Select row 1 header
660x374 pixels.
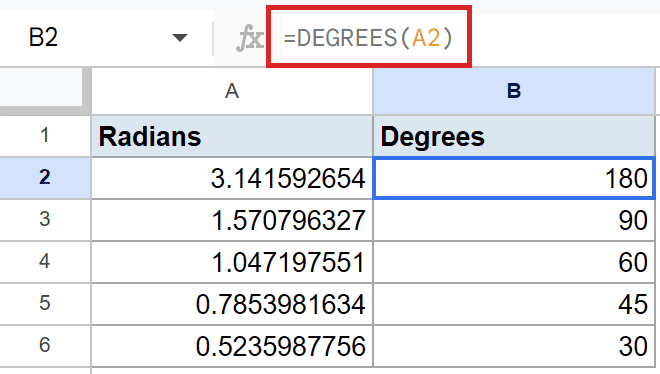(x=45, y=136)
